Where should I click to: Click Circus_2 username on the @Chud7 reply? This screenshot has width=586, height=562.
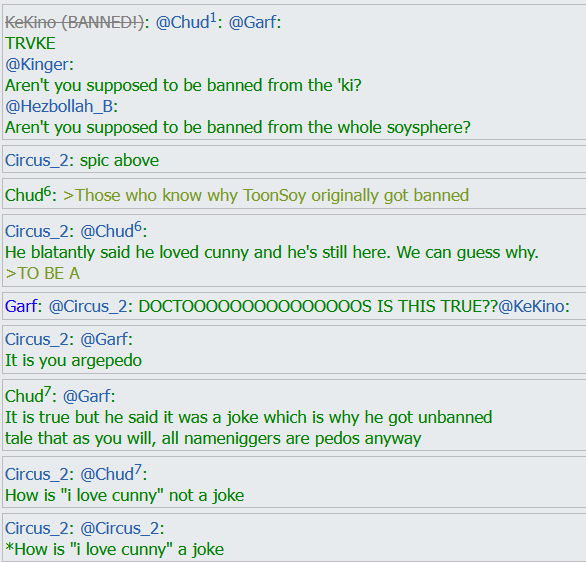coord(37,474)
